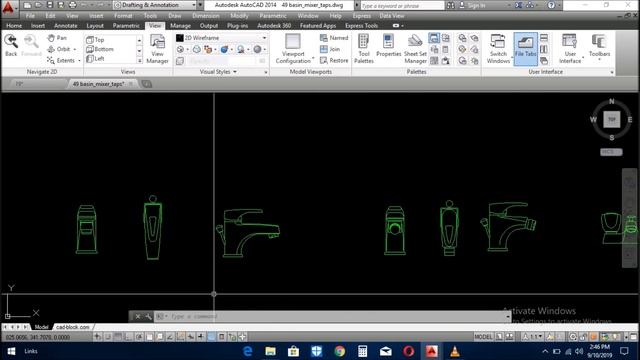Expand the views list bottom arrow
This screenshot has width=640, height=360.
click(x=139, y=60)
